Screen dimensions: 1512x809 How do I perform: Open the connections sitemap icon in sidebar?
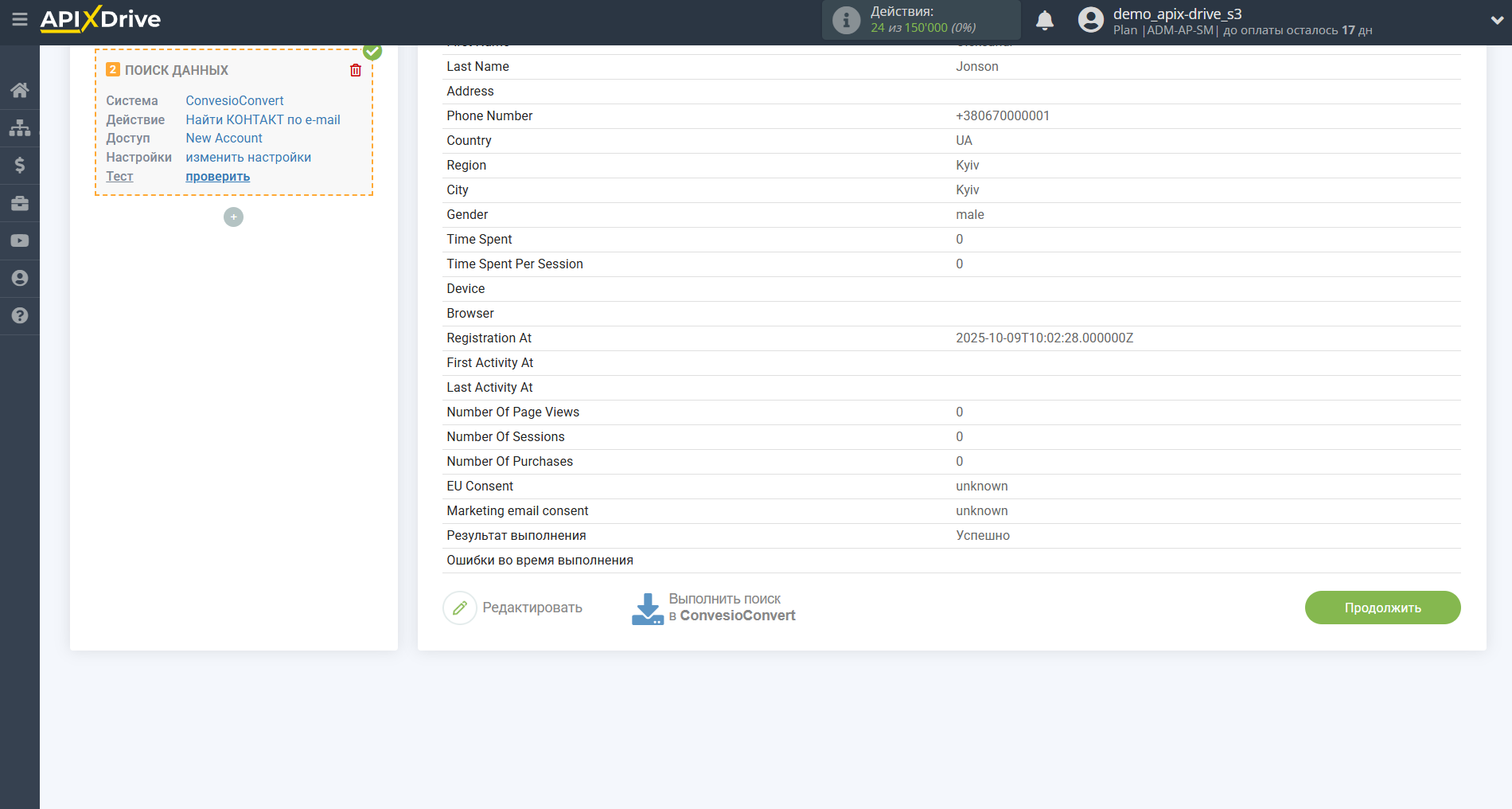[x=20, y=127]
